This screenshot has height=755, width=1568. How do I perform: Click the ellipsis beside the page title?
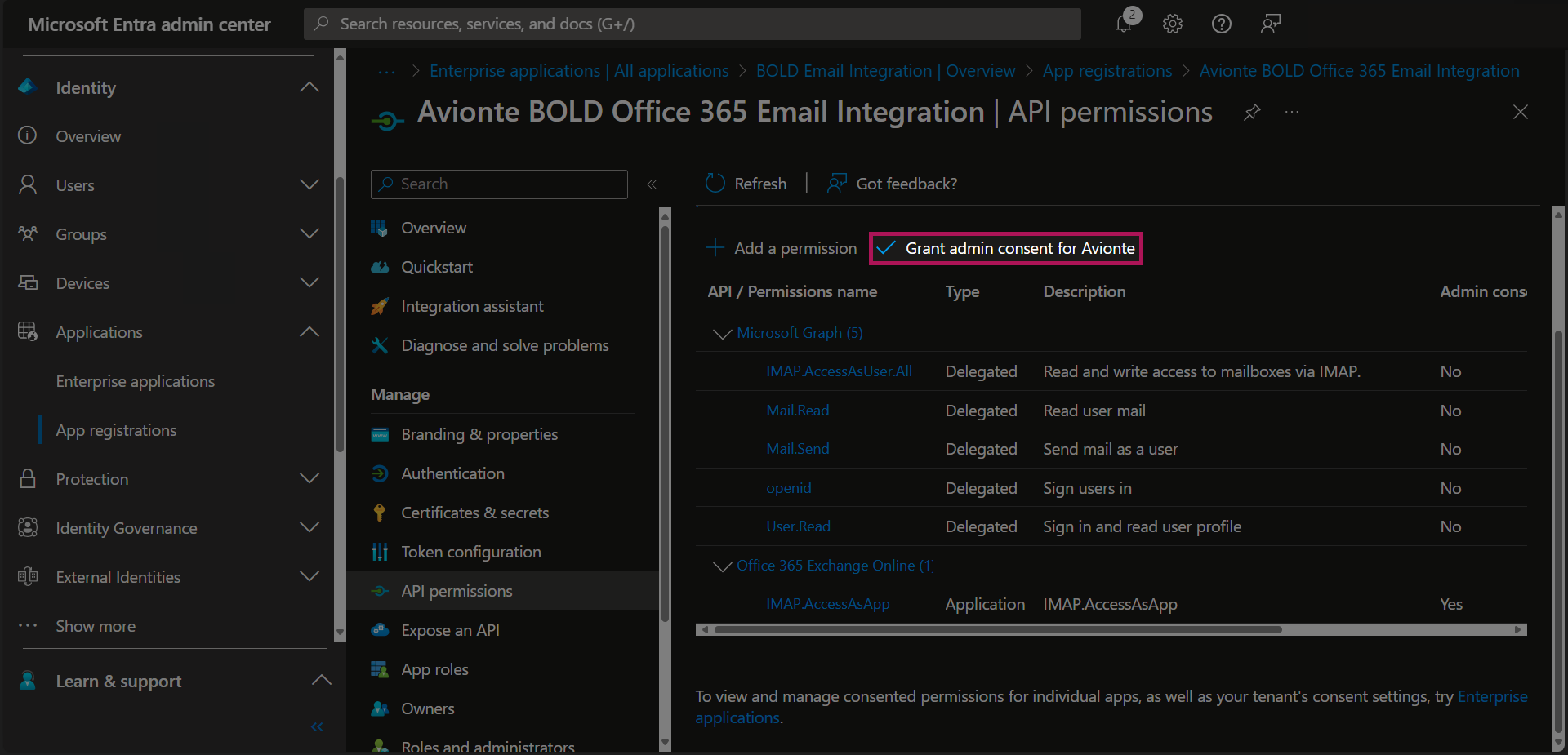pyautogui.click(x=1291, y=113)
